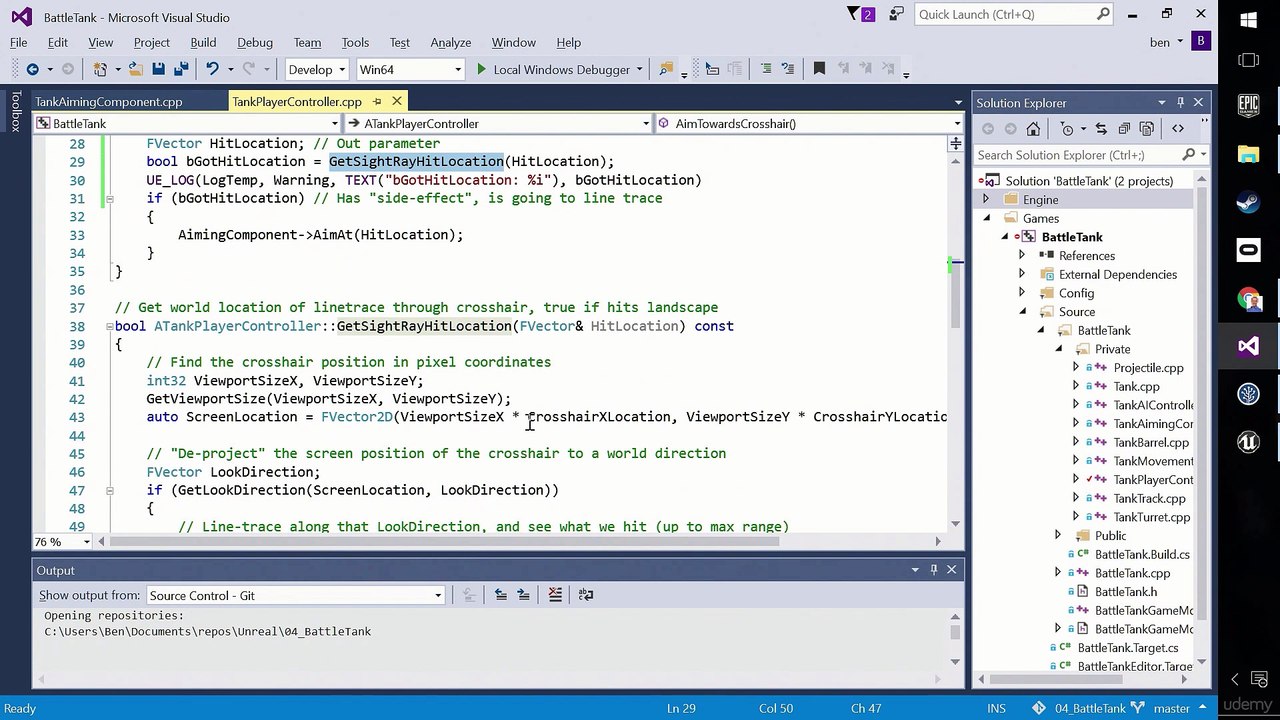1280x720 pixels.
Task: Toggle word wrap in Output panel
Action: pyautogui.click(x=586, y=595)
